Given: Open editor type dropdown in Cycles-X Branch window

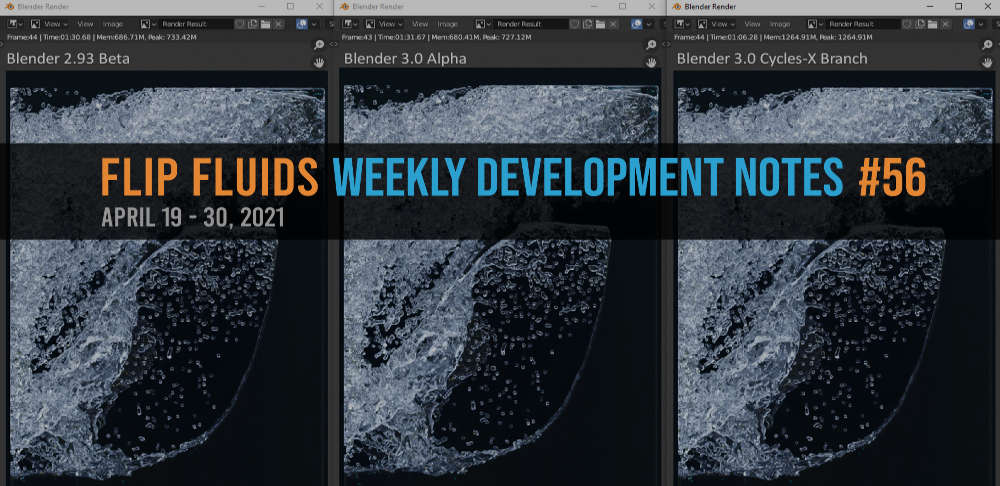Looking at the screenshot, I should tap(681, 24).
